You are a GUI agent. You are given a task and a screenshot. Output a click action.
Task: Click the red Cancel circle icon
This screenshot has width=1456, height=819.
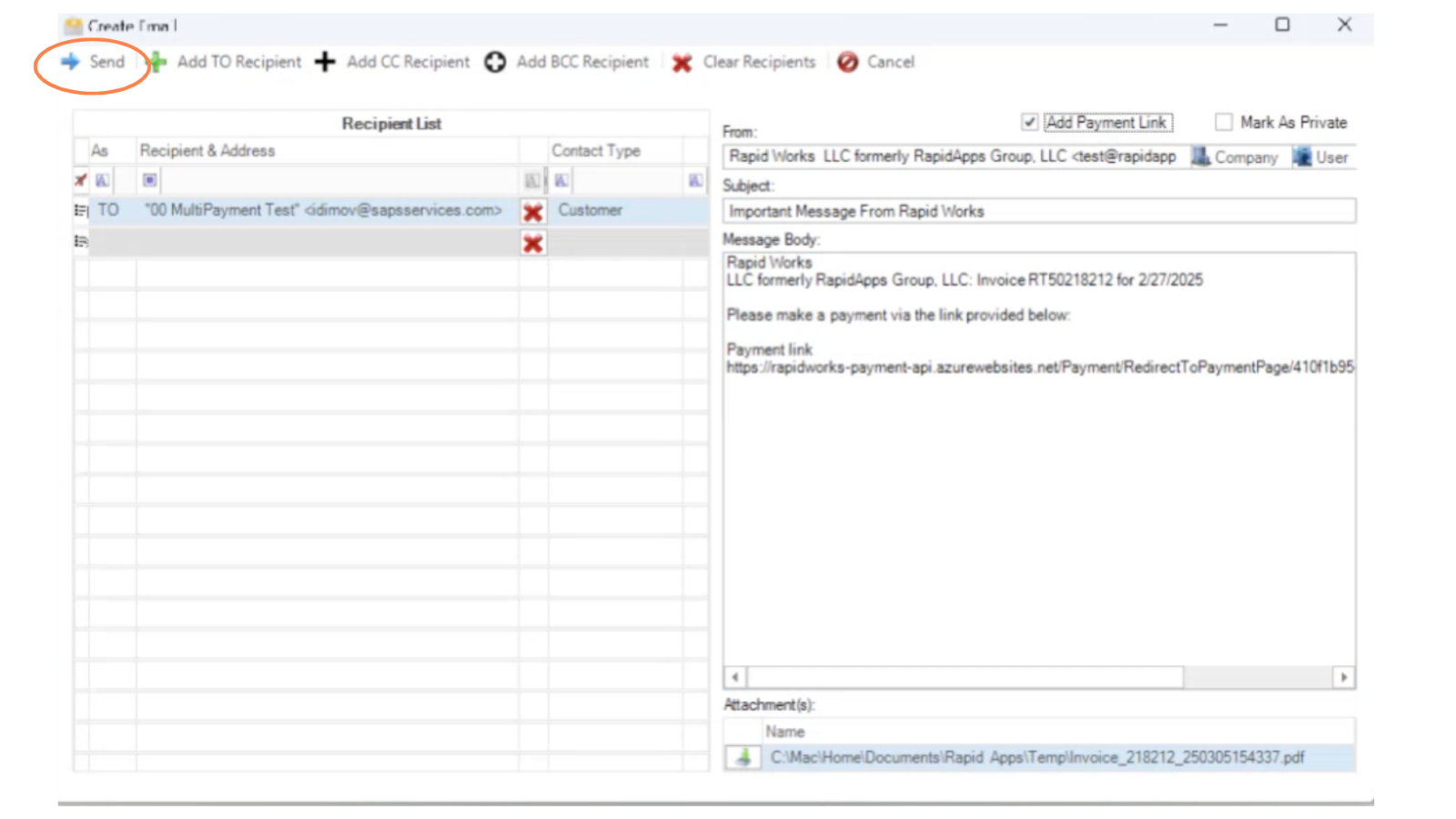tap(848, 62)
